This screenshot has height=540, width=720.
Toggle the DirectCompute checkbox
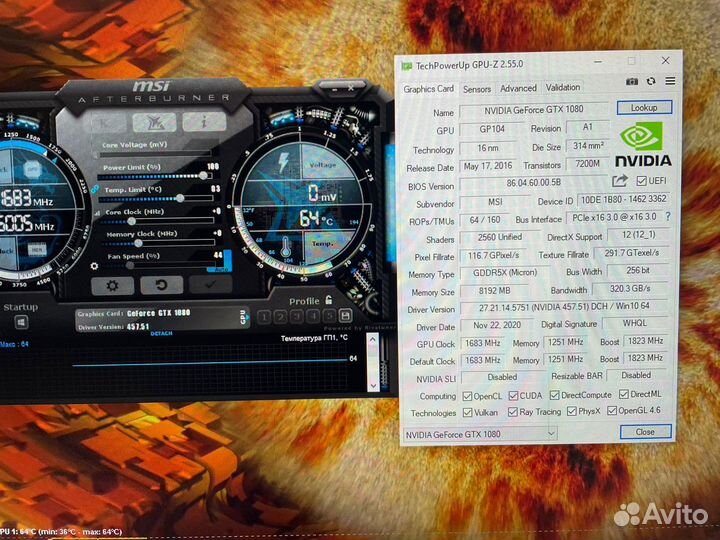coord(554,395)
